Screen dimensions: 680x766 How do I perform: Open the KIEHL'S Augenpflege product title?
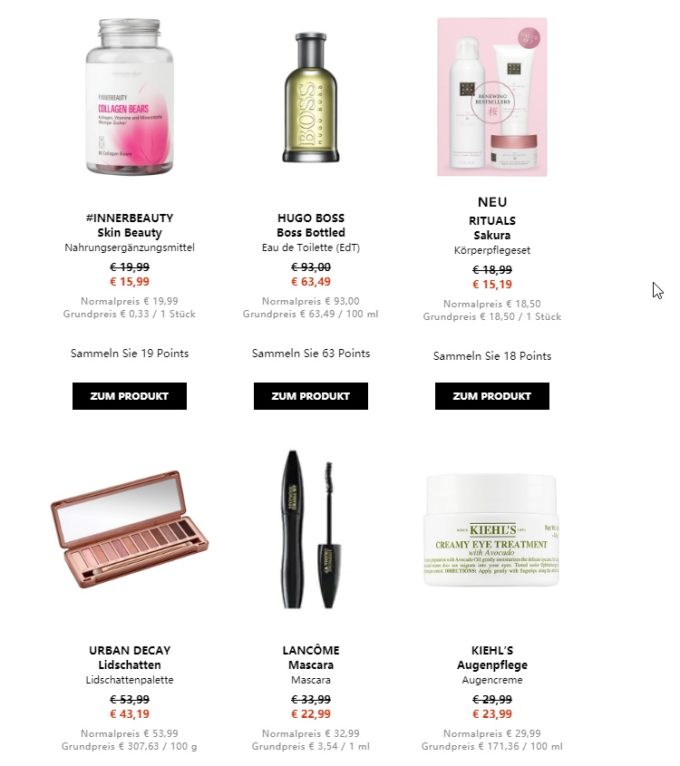tap(492, 658)
